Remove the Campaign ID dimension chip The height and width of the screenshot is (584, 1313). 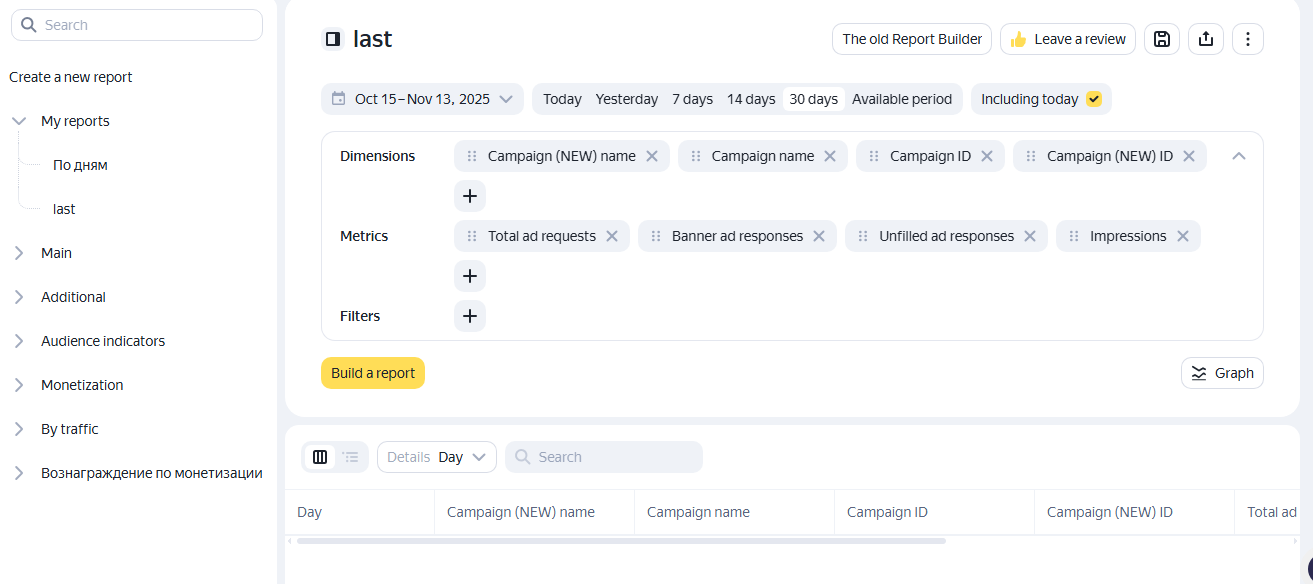(x=986, y=156)
